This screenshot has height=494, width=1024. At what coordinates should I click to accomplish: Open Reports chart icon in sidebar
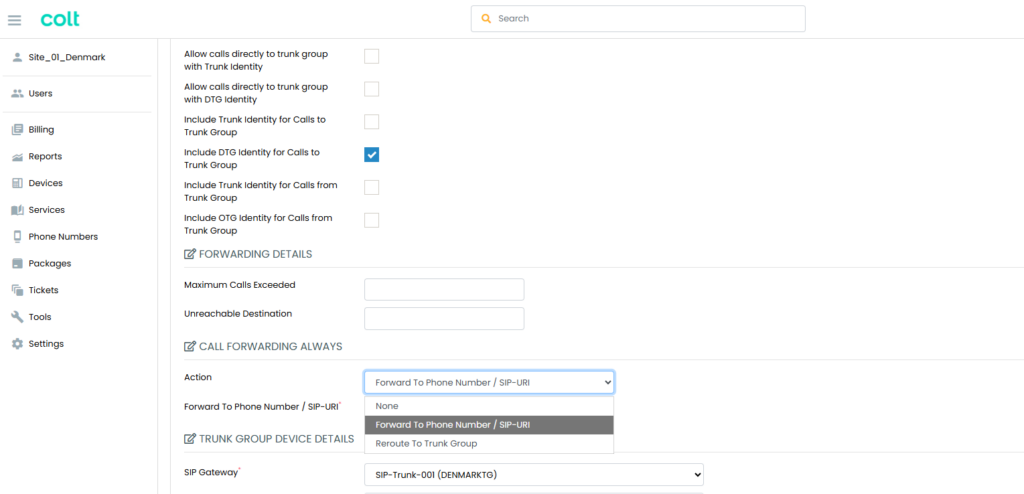click(18, 157)
